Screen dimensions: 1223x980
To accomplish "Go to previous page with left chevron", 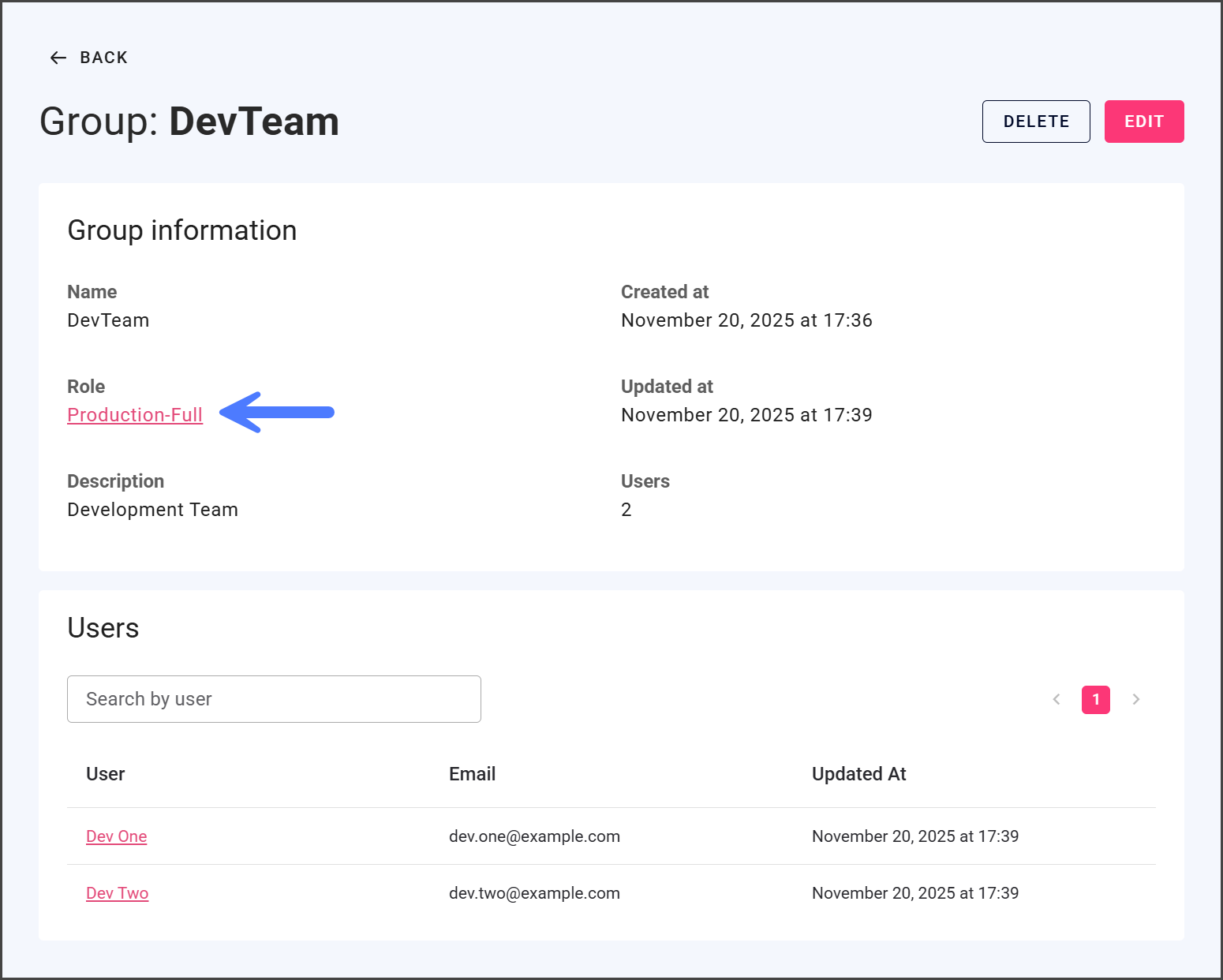I will coord(1057,699).
